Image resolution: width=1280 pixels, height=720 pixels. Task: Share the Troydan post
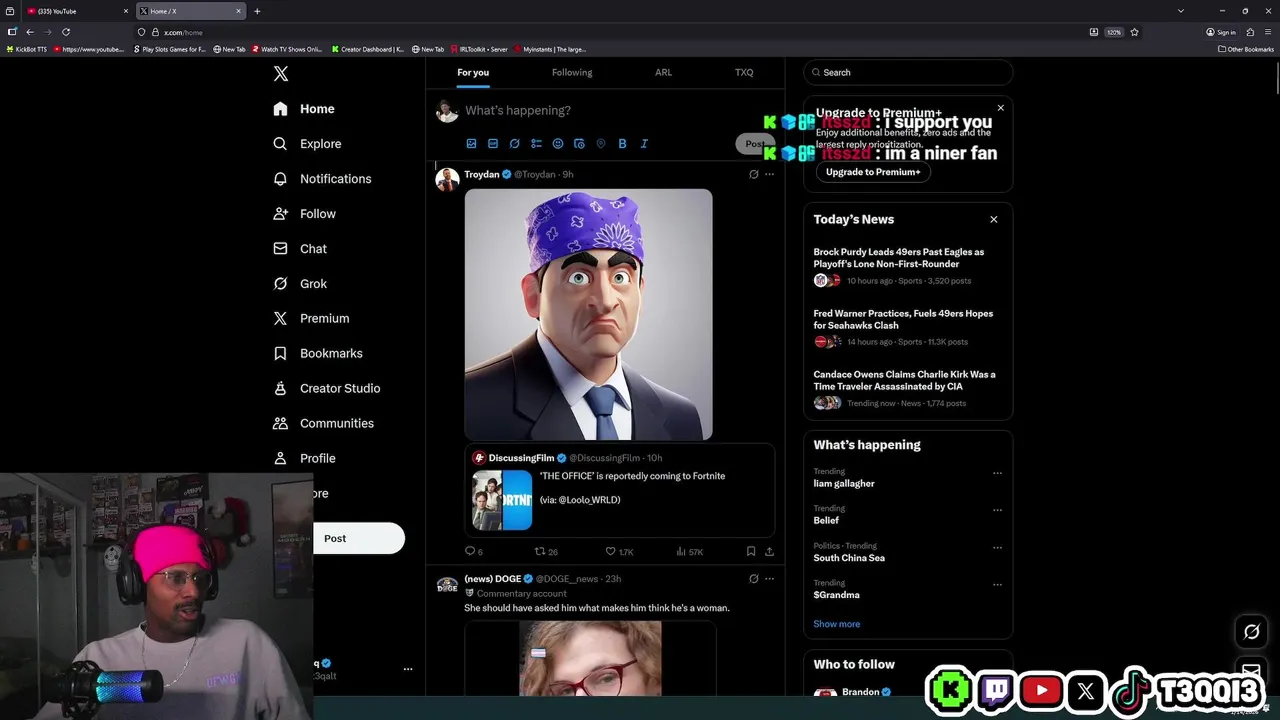(769, 552)
